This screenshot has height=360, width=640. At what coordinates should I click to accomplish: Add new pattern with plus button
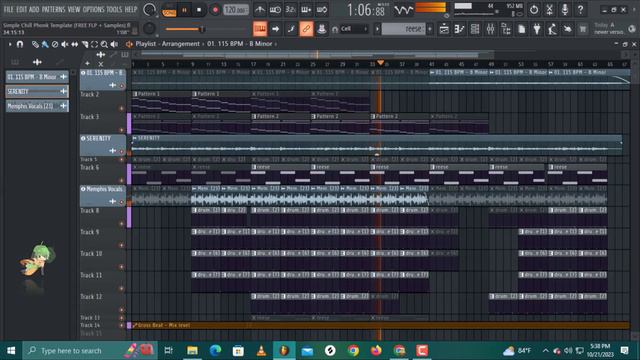429,29
